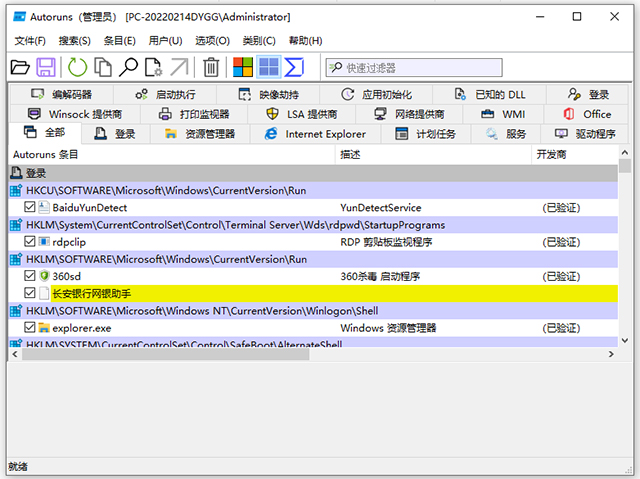Uncheck the BaiduYunDetect entry checkbox

tap(29, 207)
